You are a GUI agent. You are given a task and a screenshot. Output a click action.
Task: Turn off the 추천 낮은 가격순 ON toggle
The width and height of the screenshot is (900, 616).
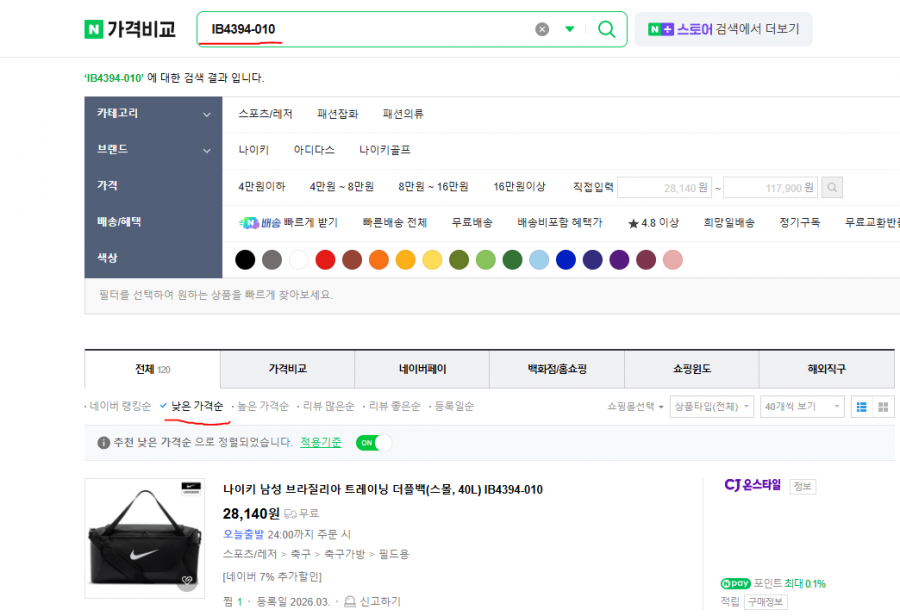[x=374, y=443]
